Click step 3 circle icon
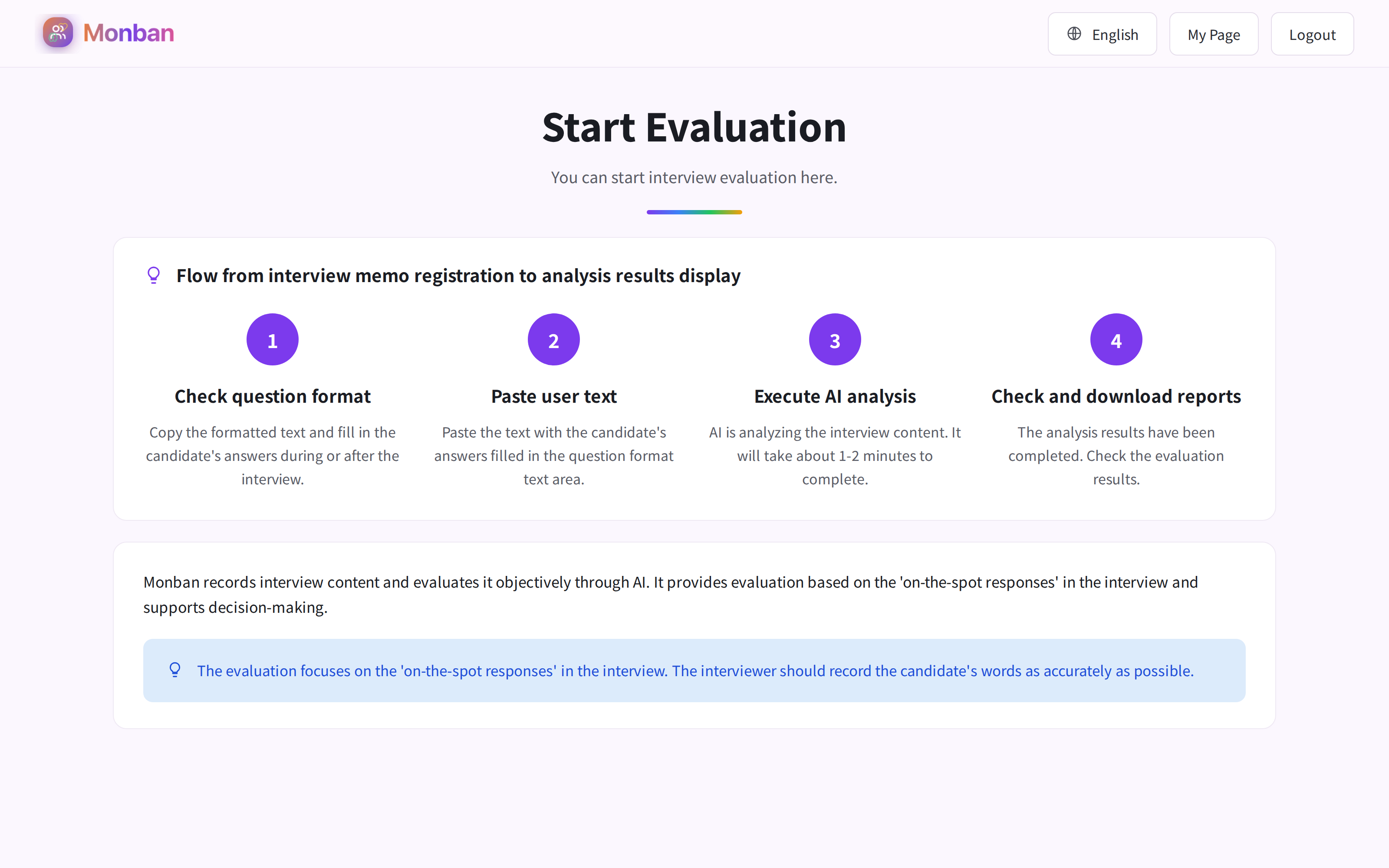1389x868 pixels. coord(835,339)
